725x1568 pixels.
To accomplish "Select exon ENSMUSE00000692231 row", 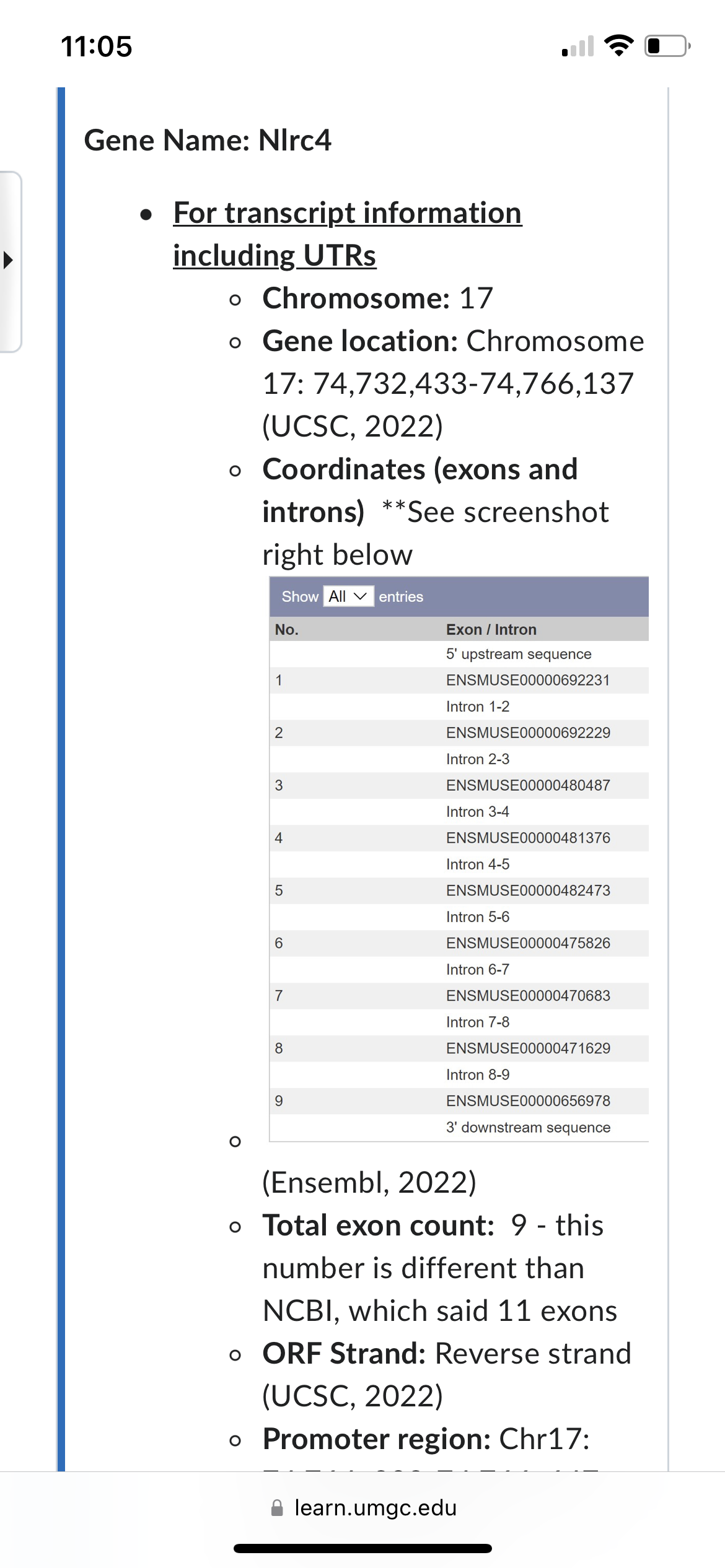I will (x=459, y=680).
